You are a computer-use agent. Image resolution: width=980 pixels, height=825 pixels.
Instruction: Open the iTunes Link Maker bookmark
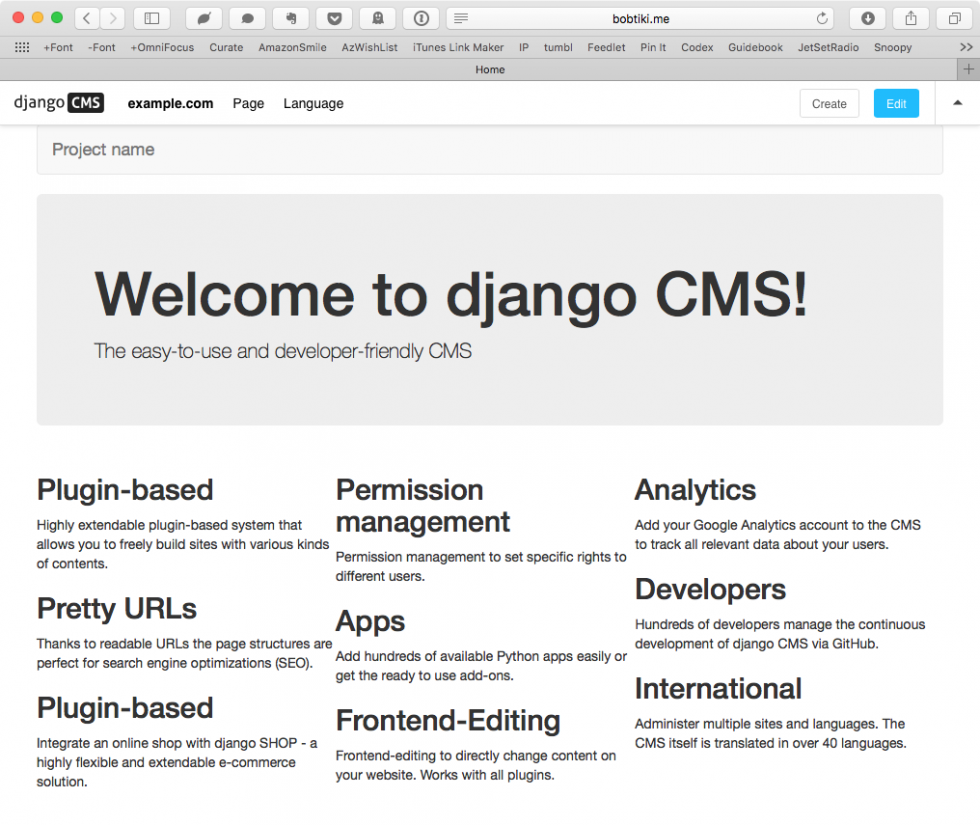[x=458, y=48]
